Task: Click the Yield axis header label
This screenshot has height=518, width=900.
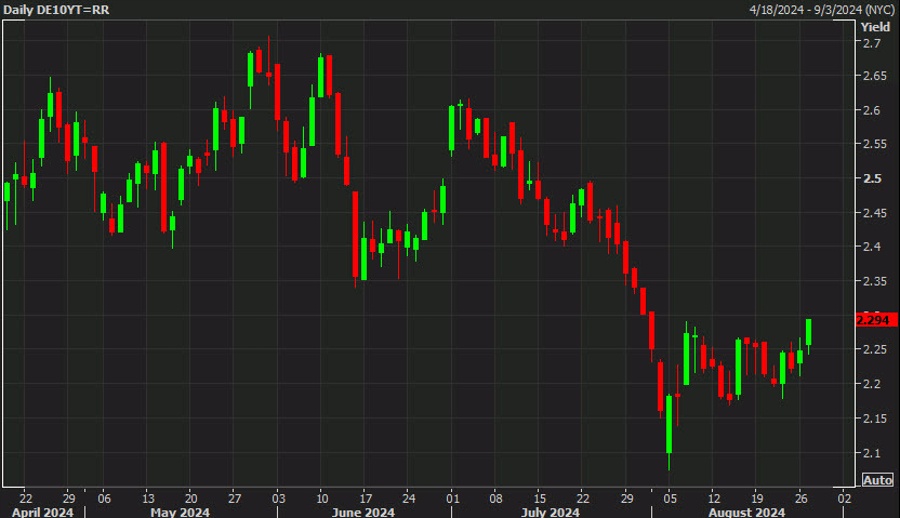Action: (875, 27)
